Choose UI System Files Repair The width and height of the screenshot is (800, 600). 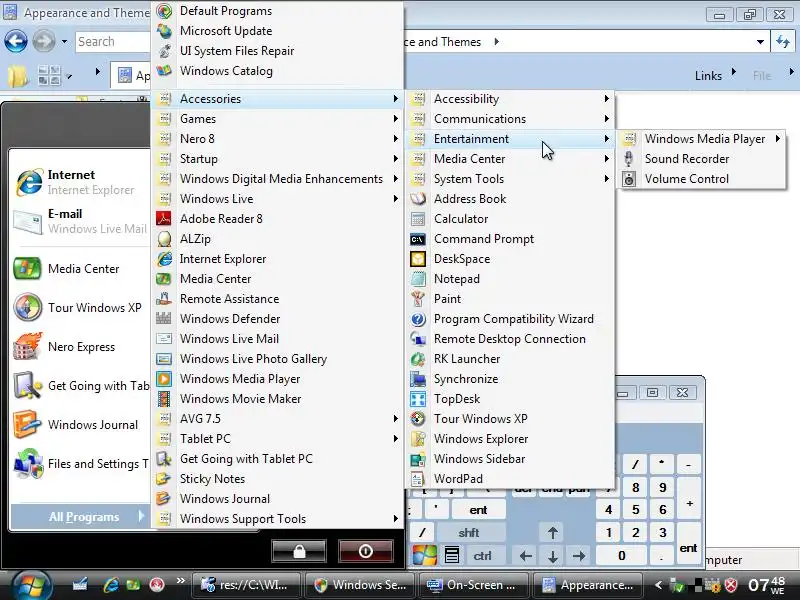click(x=278, y=51)
